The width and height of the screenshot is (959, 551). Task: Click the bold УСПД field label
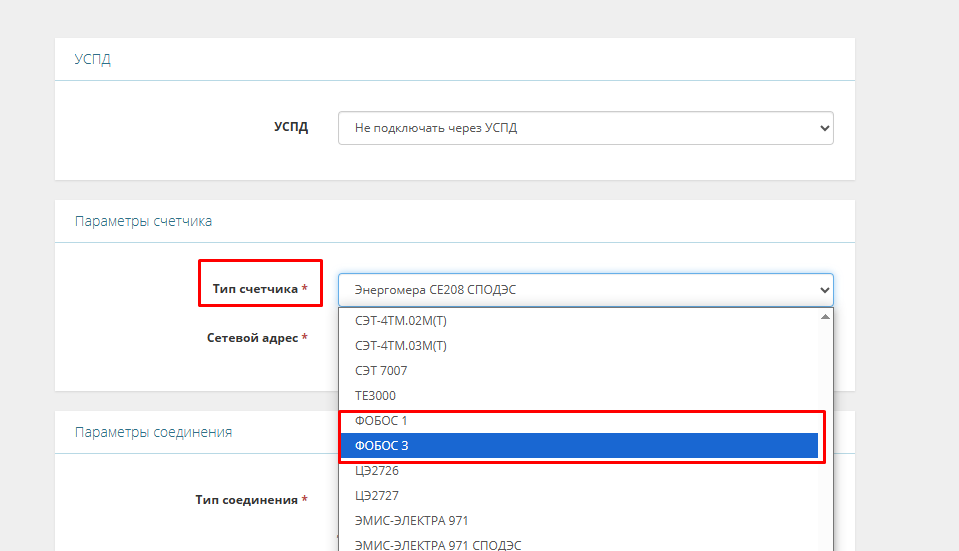tap(291, 127)
